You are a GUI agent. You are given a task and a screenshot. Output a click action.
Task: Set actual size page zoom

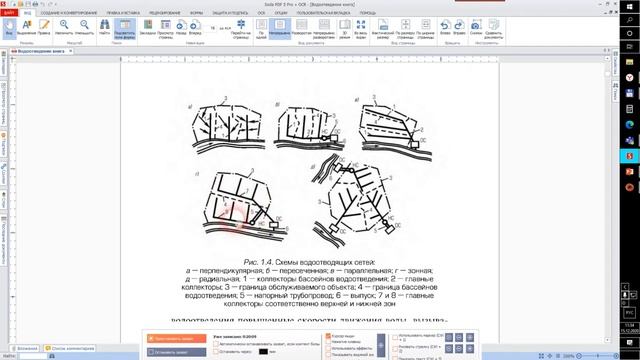click(383, 29)
